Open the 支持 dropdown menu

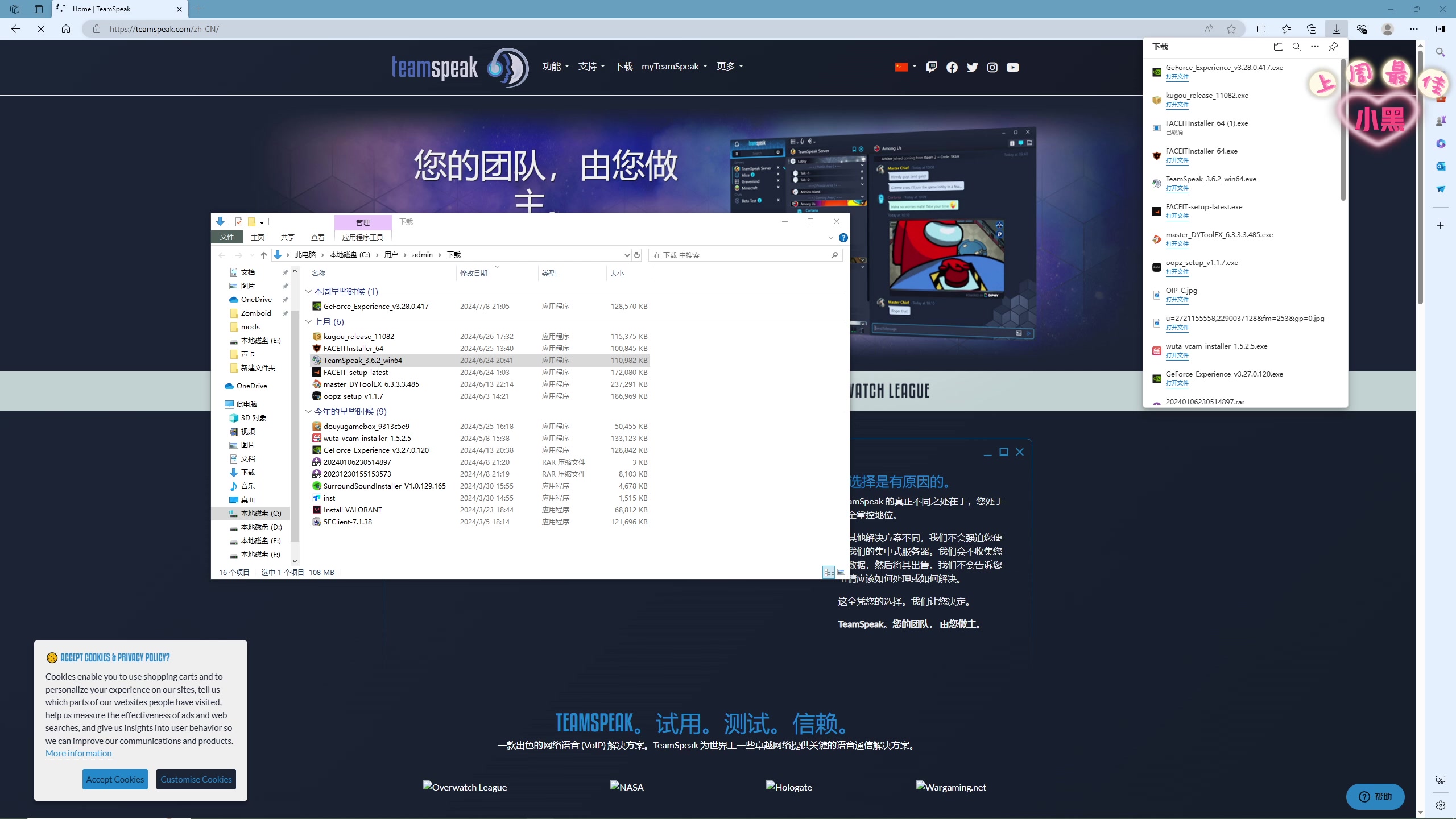pos(591,67)
